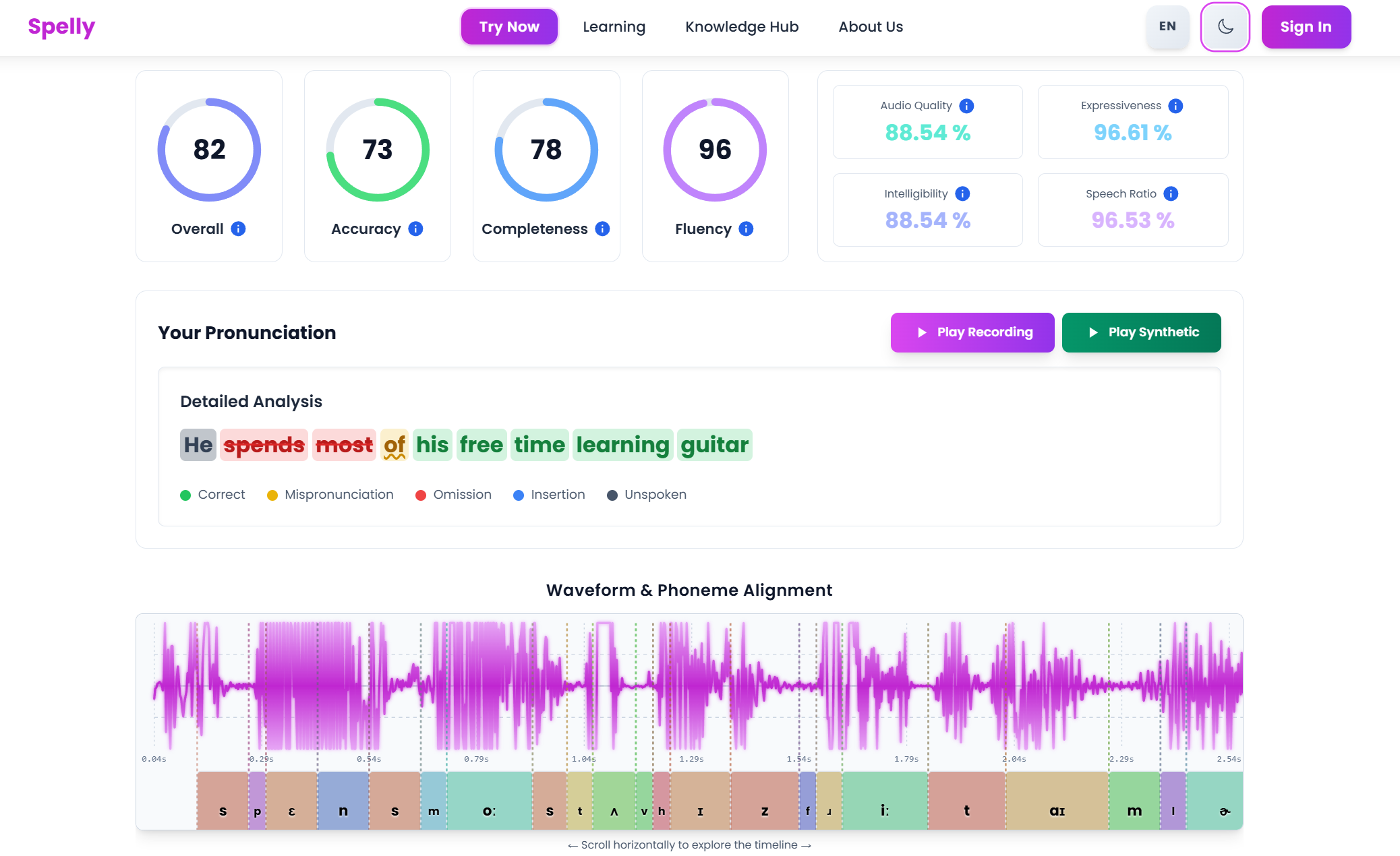Toggle dark mode with the moon icon

[x=1225, y=27]
